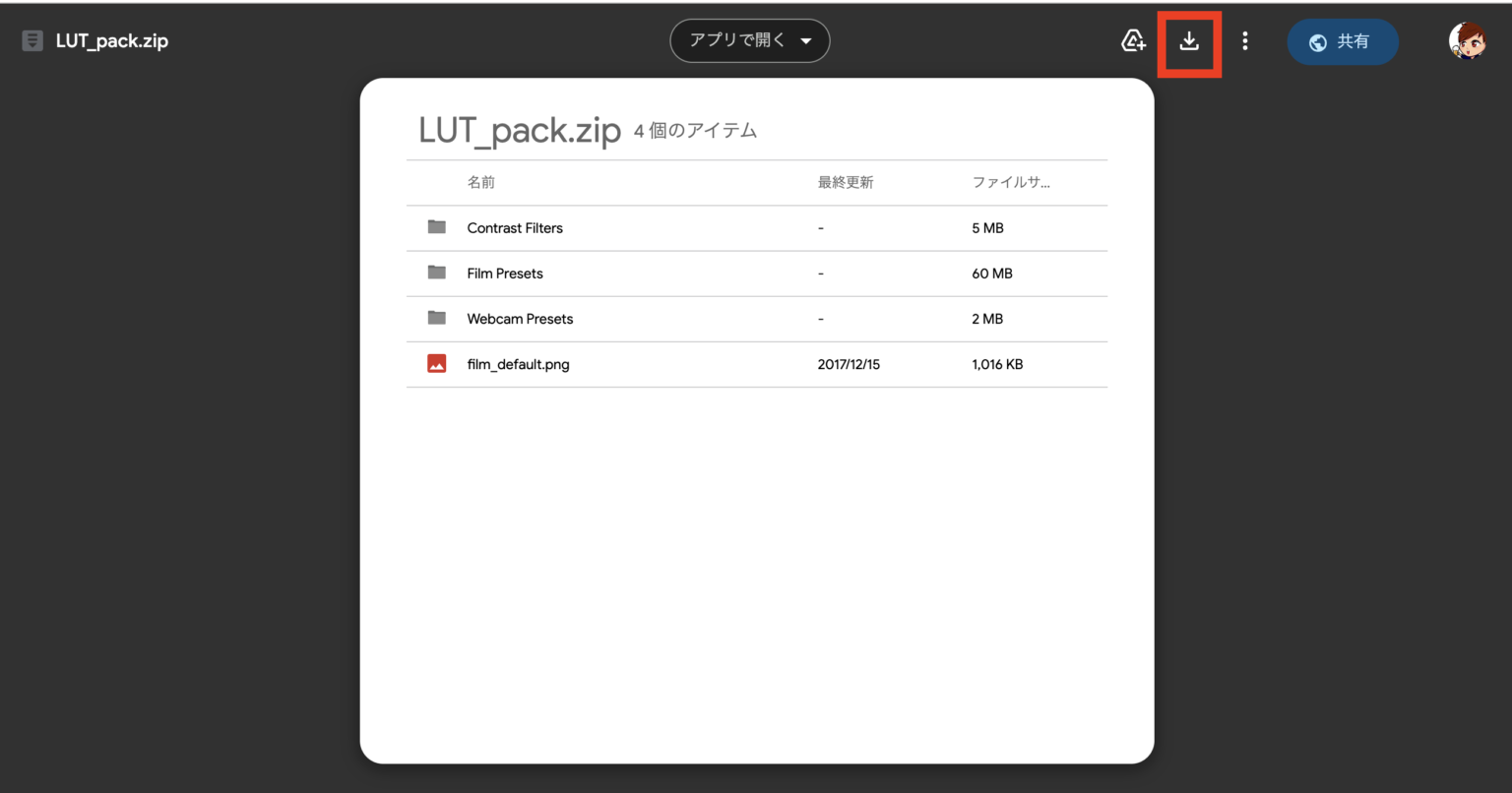The width and height of the screenshot is (1512, 793).
Task: Open more options via the three-dot icon
Action: tap(1244, 40)
